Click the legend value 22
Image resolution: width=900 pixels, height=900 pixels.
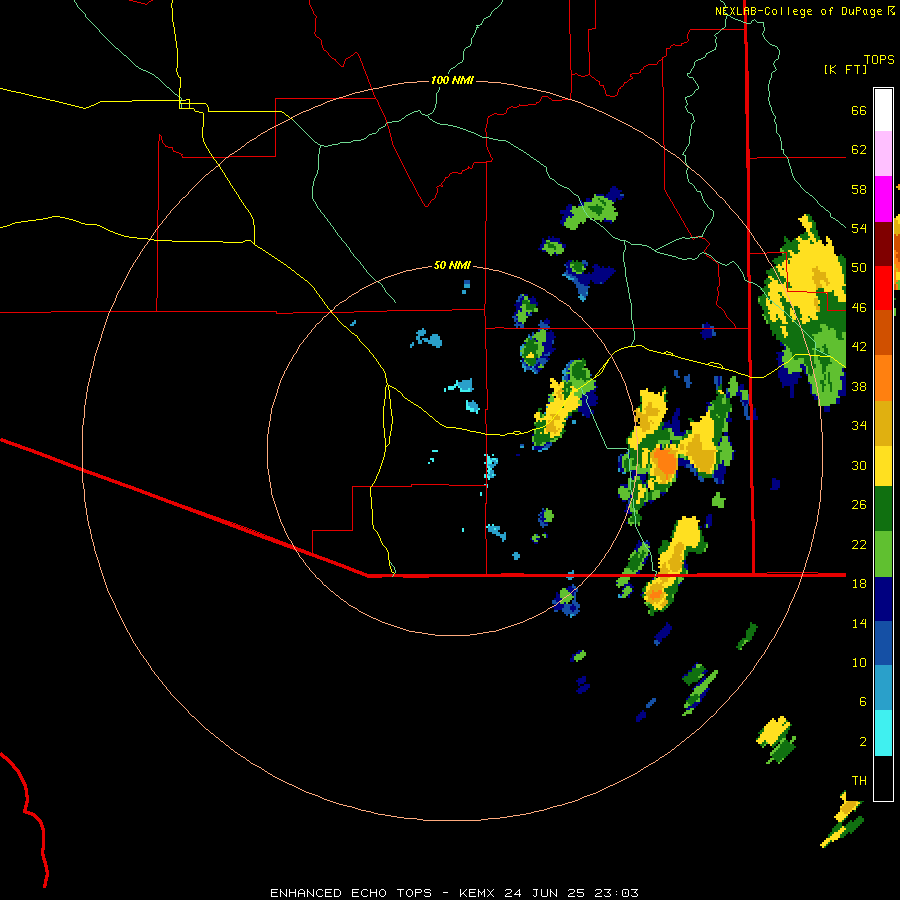click(x=859, y=544)
